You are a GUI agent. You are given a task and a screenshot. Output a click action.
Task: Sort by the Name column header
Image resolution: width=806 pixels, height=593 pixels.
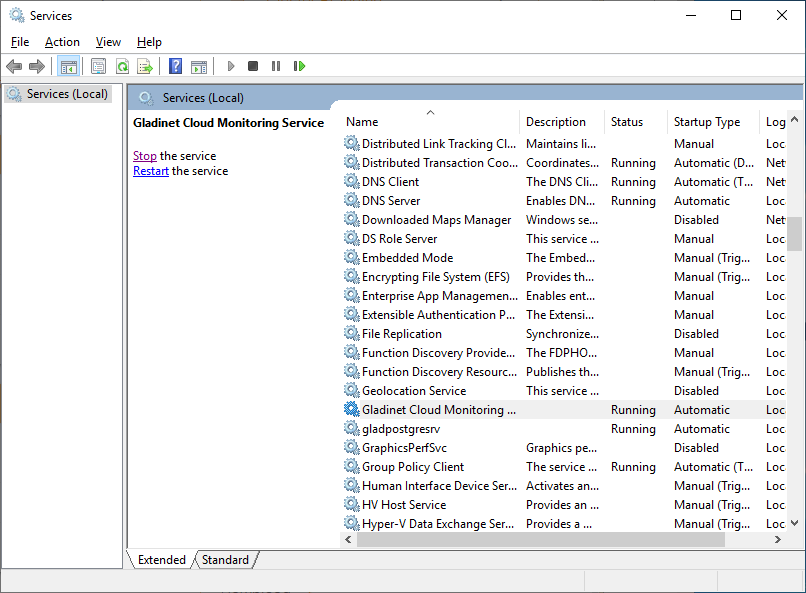429,122
